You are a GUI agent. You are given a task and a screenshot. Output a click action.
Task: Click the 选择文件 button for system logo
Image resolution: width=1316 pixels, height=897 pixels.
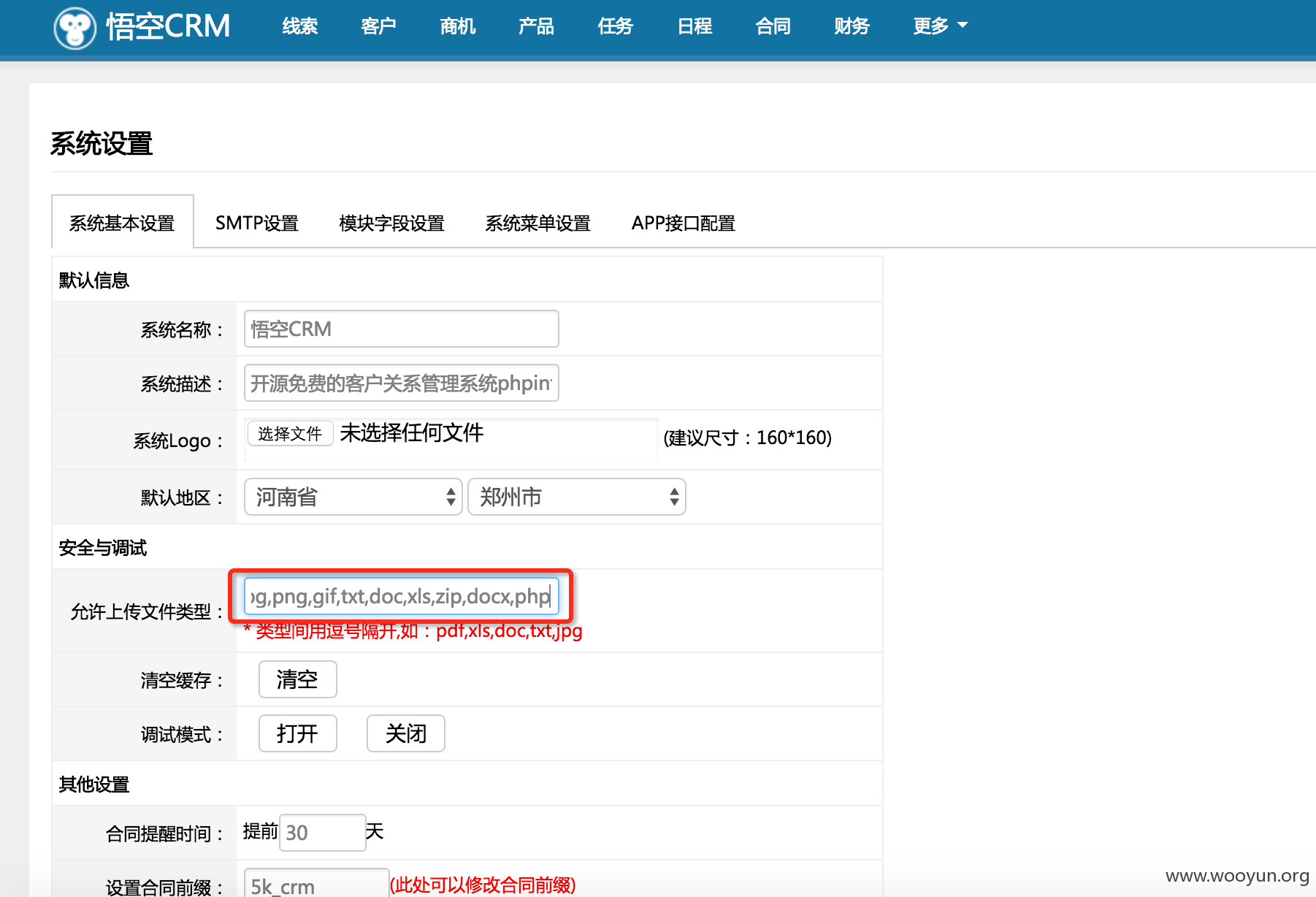(x=290, y=433)
